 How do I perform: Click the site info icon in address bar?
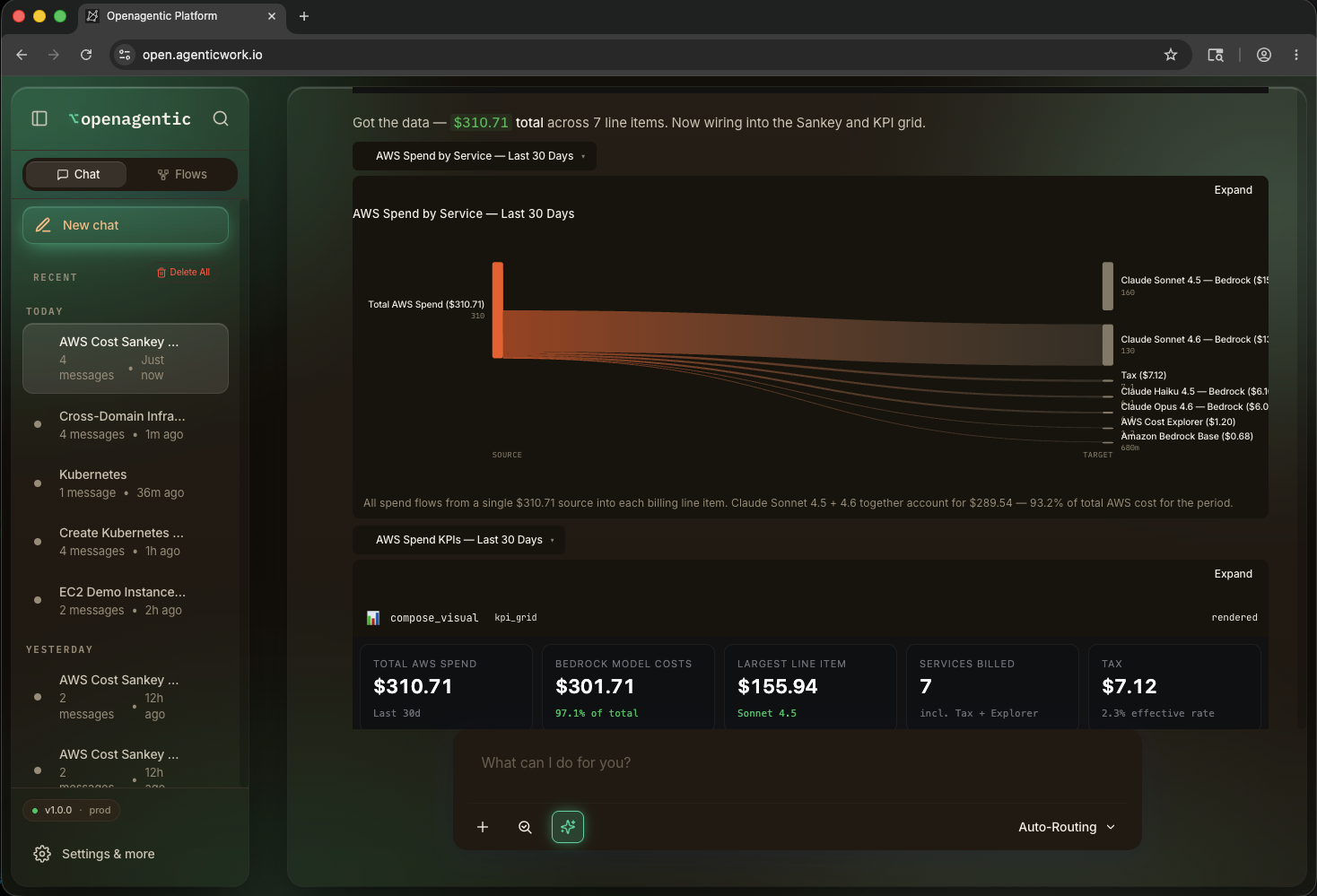tap(125, 55)
